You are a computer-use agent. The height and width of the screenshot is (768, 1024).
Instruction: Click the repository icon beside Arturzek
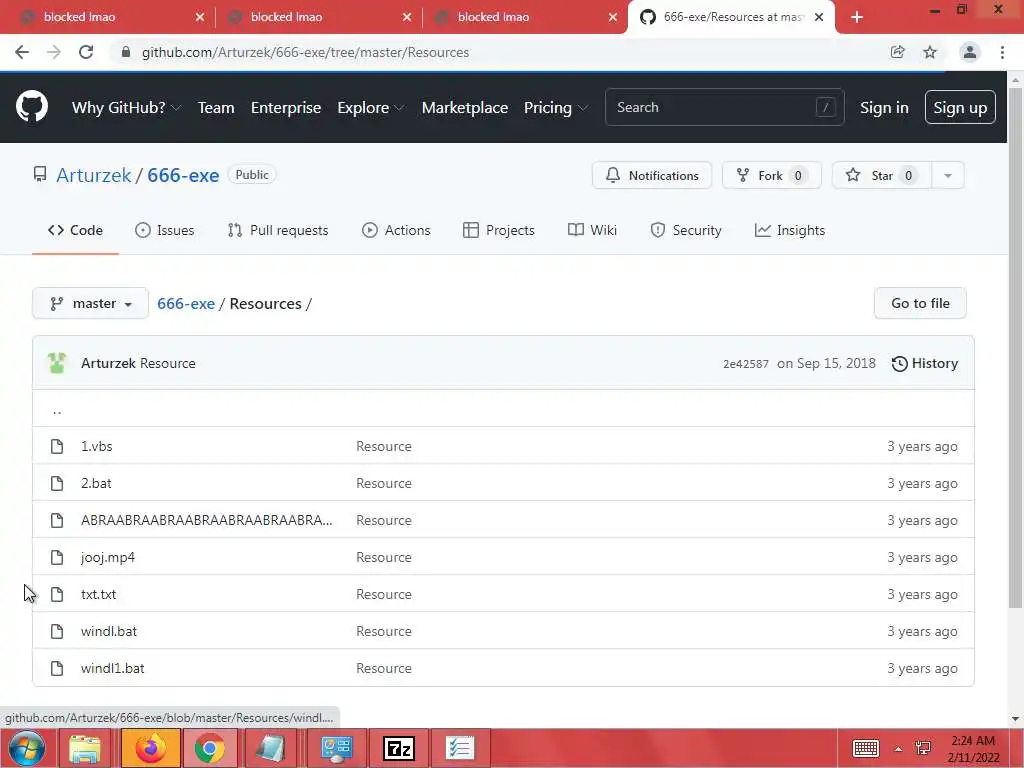[x=40, y=174]
